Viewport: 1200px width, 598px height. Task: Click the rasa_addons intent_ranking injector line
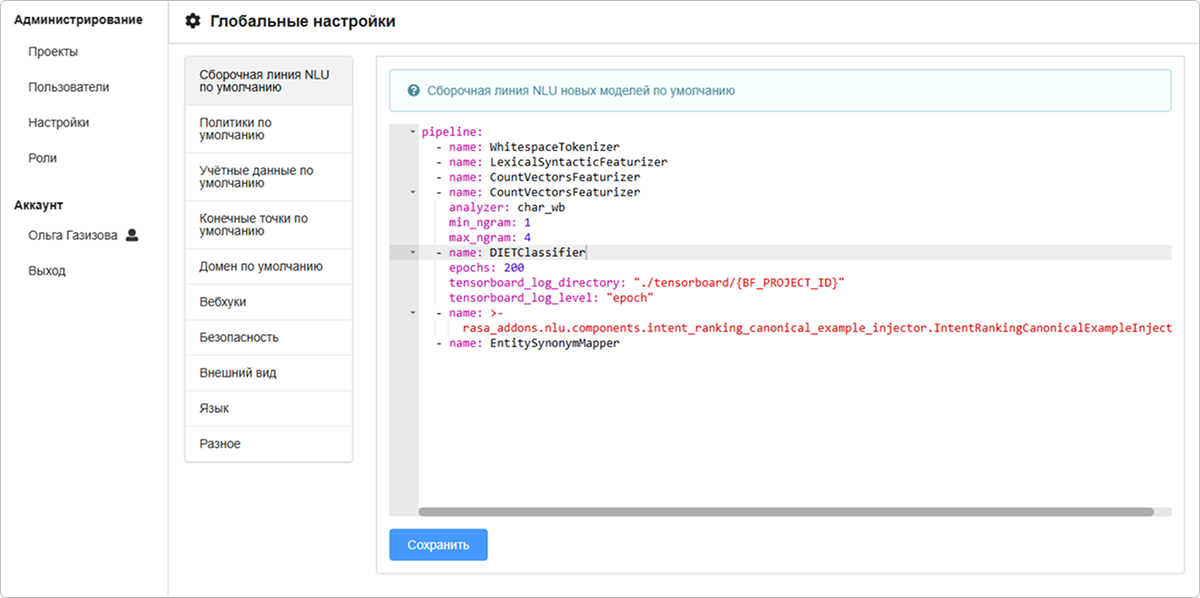coord(817,328)
